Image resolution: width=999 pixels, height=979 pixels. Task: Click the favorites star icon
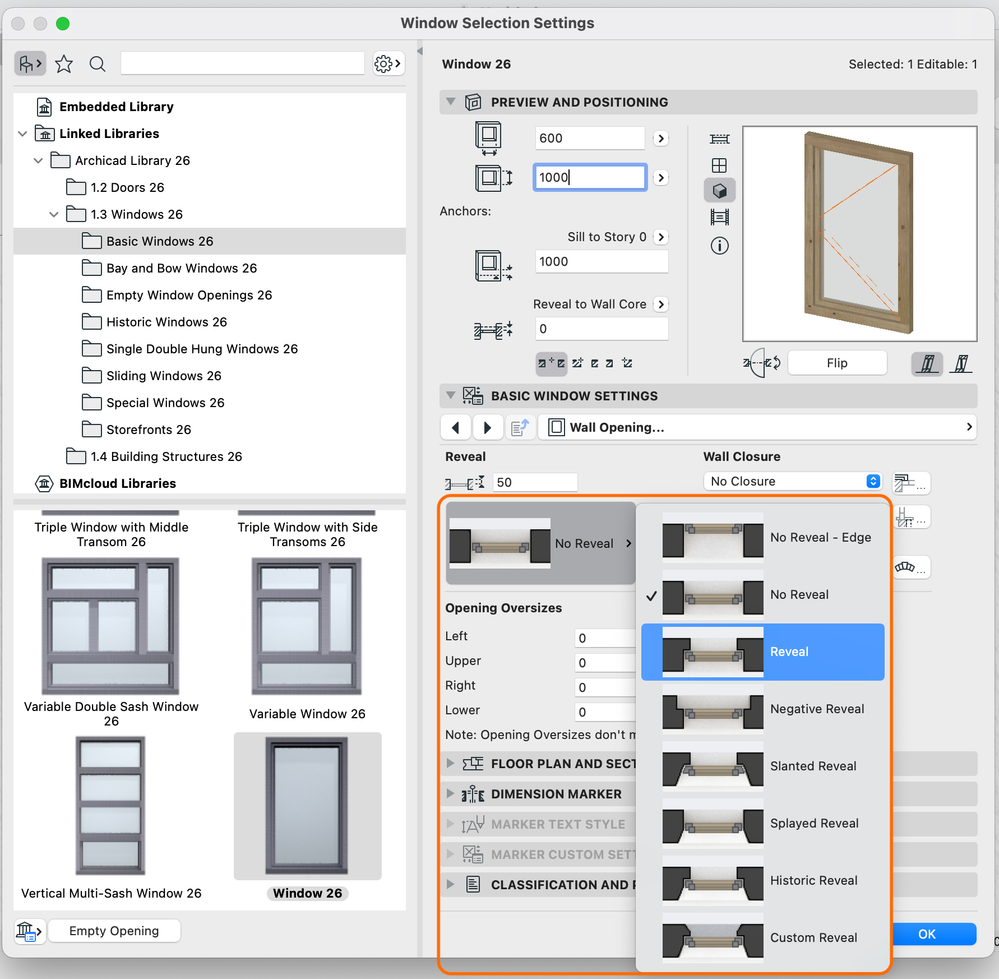pyautogui.click(x=64, y=62)
